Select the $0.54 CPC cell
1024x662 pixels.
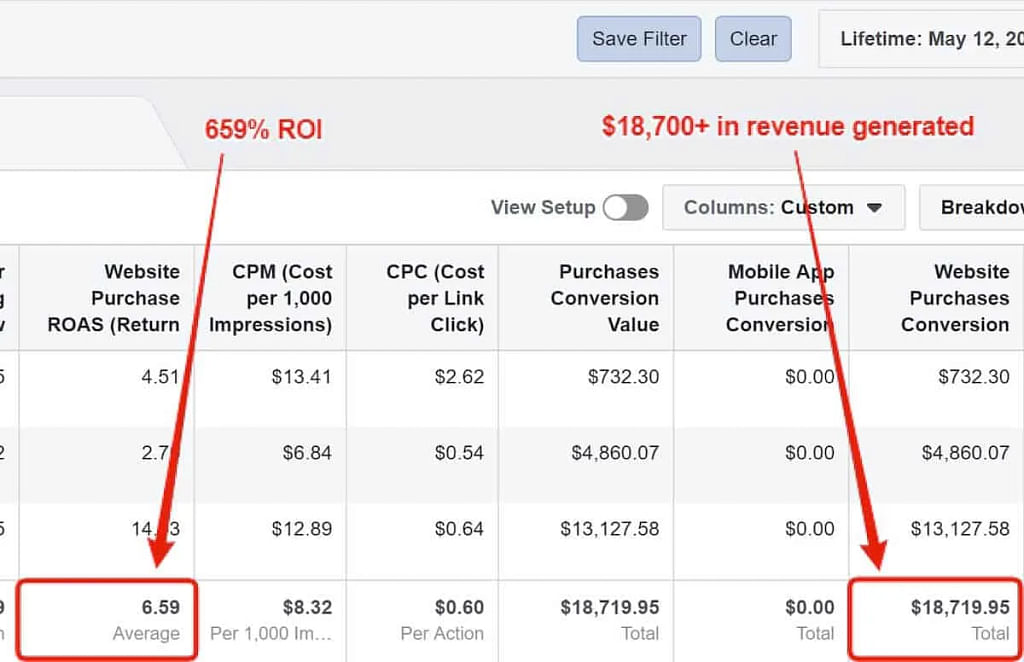point(459,453)
